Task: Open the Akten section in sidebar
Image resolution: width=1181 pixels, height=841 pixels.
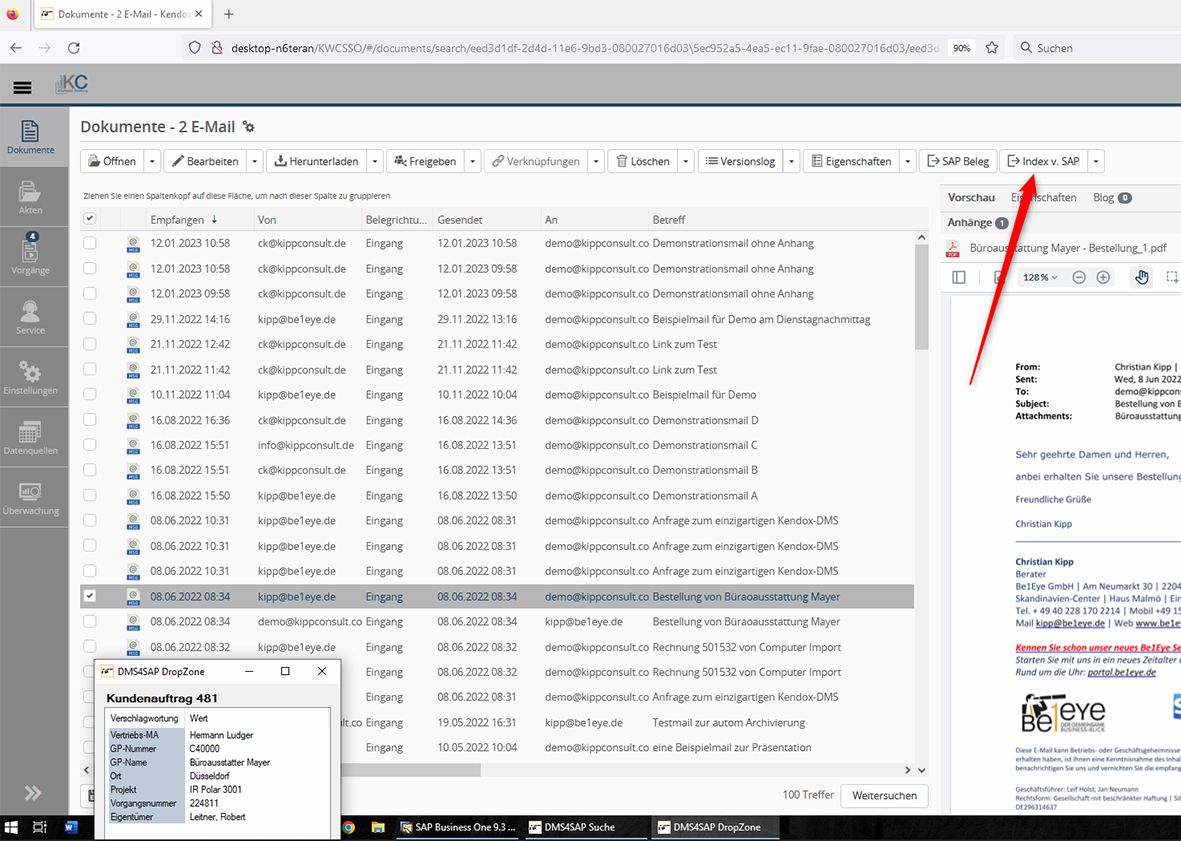Action: tap(30, 198)
